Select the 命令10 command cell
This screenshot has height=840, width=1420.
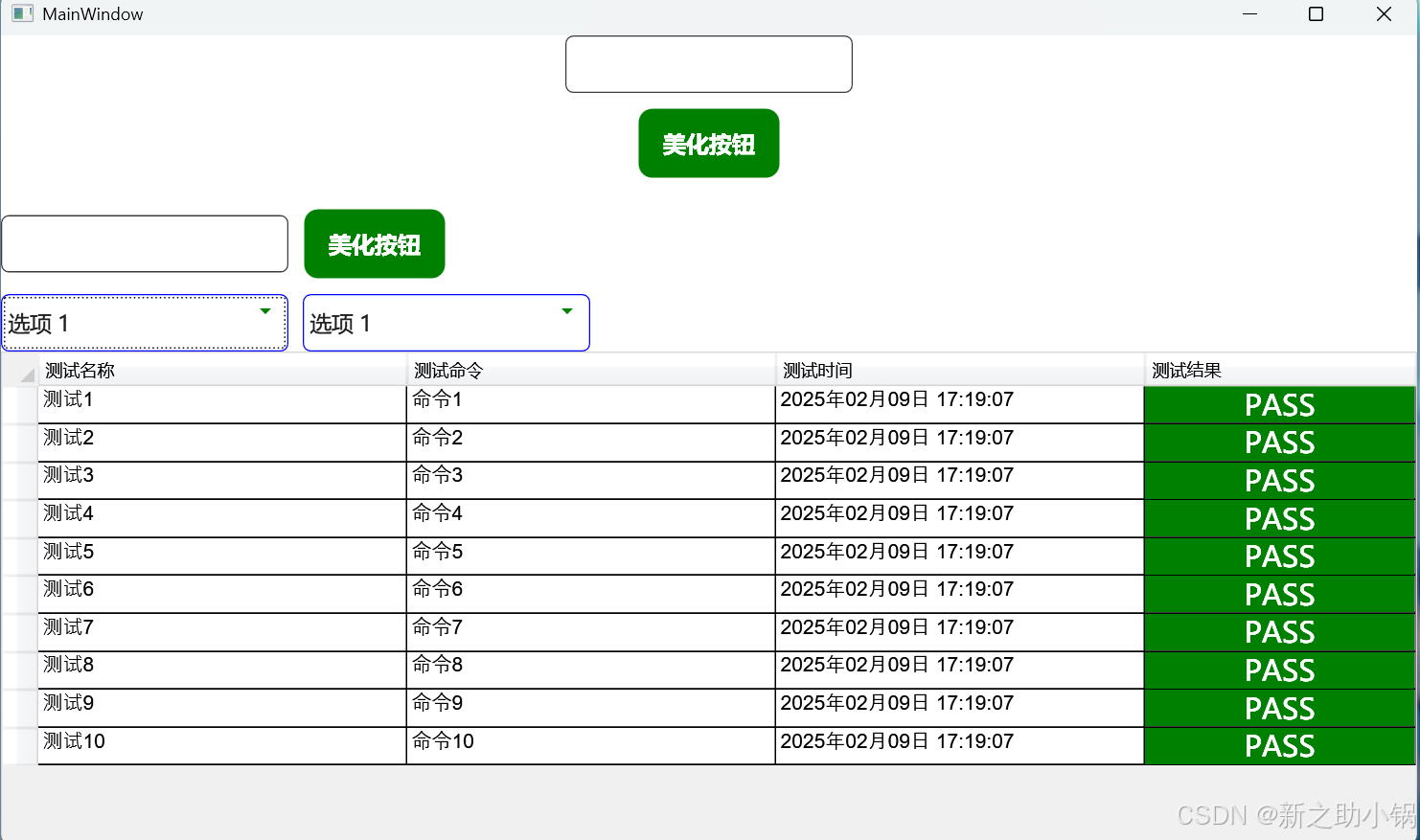click(x=591, y=746)
